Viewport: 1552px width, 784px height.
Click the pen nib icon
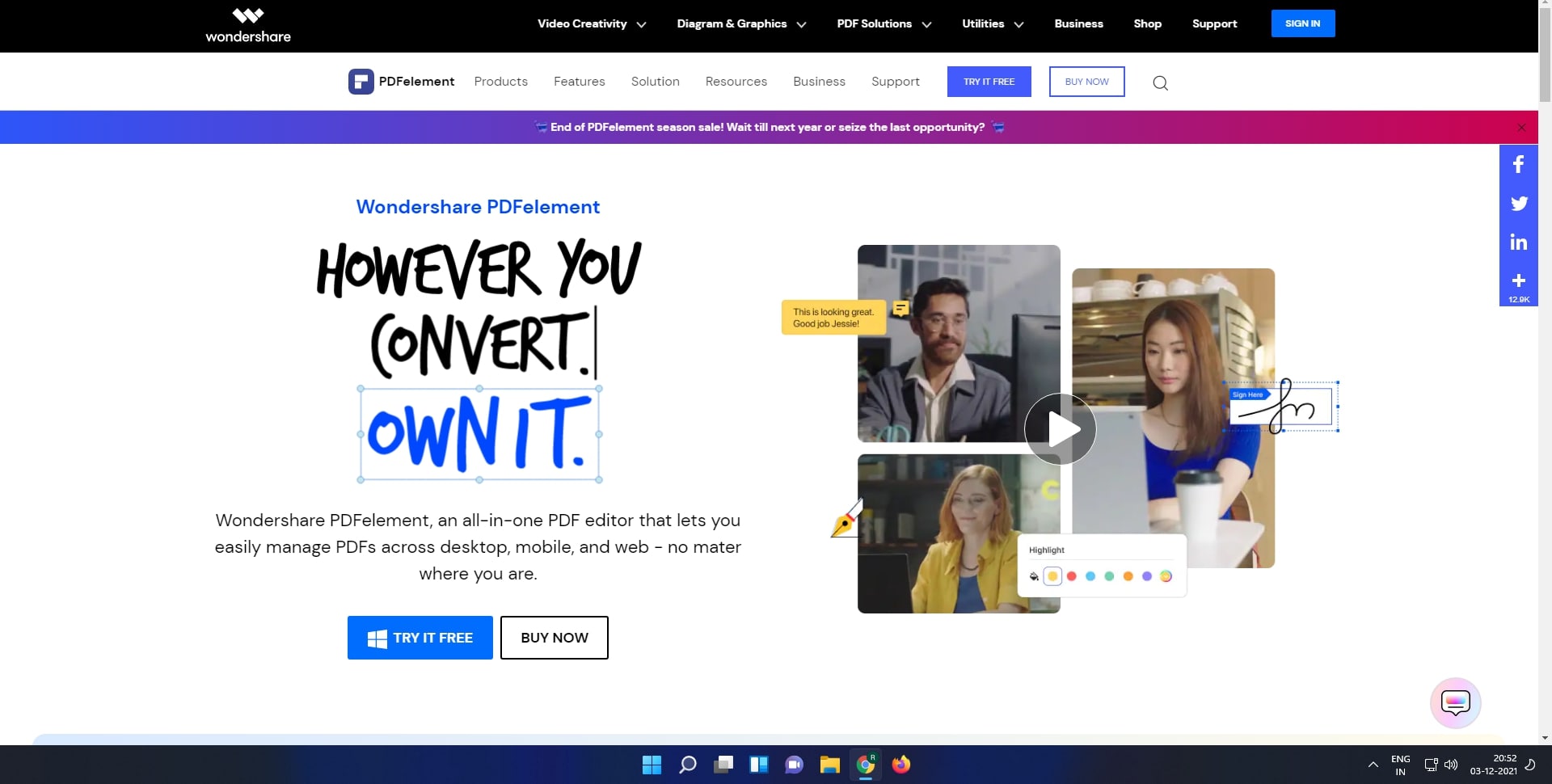pyautogui.click(x=847, y=519)
